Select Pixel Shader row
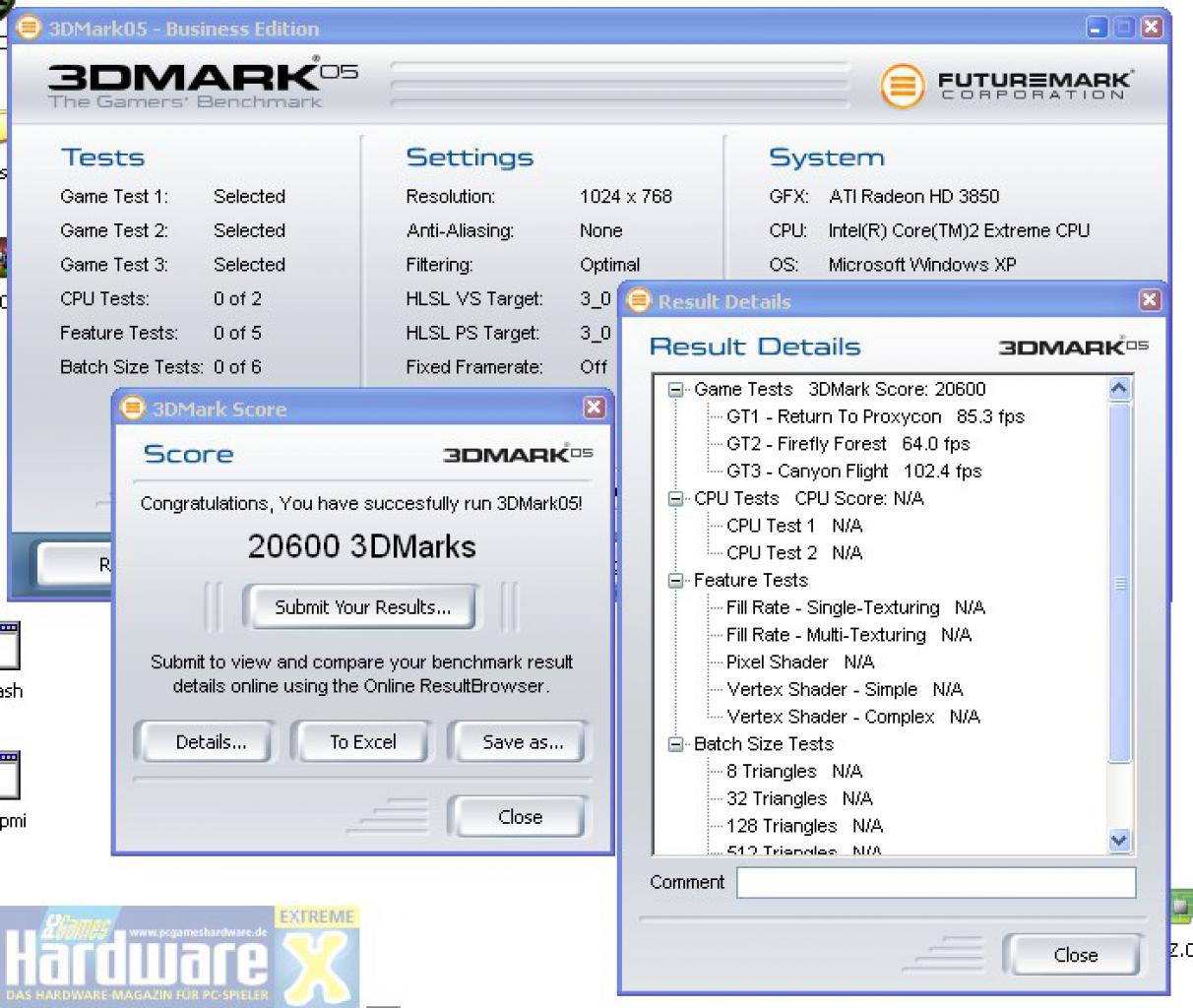The width and height of the screenshot is (1193, 1008). point(799,662)
